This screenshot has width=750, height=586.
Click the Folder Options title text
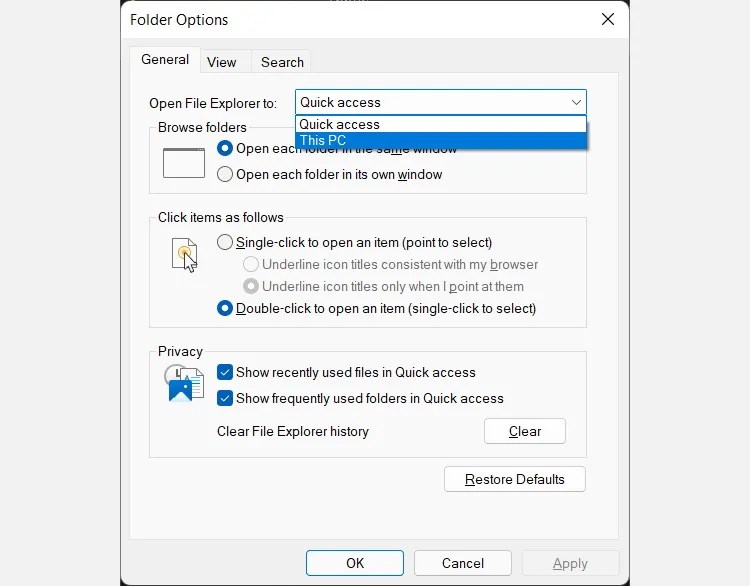[179, 20]
